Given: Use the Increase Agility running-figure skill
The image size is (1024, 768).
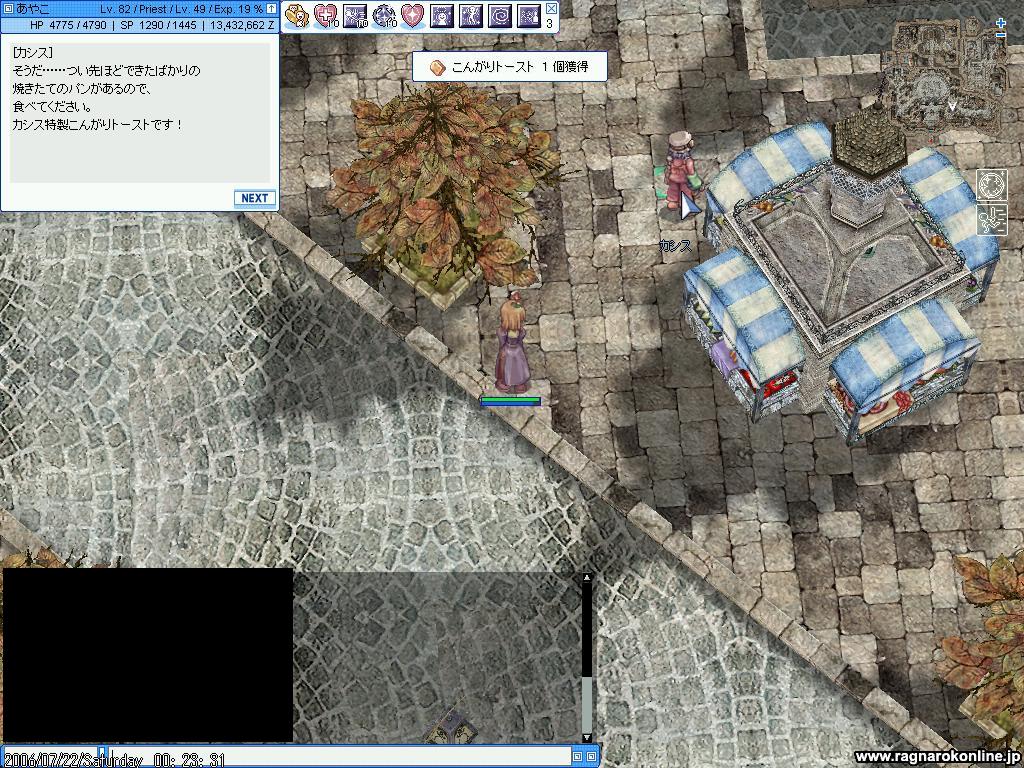Looking at the screenshot, I should 471,16.
